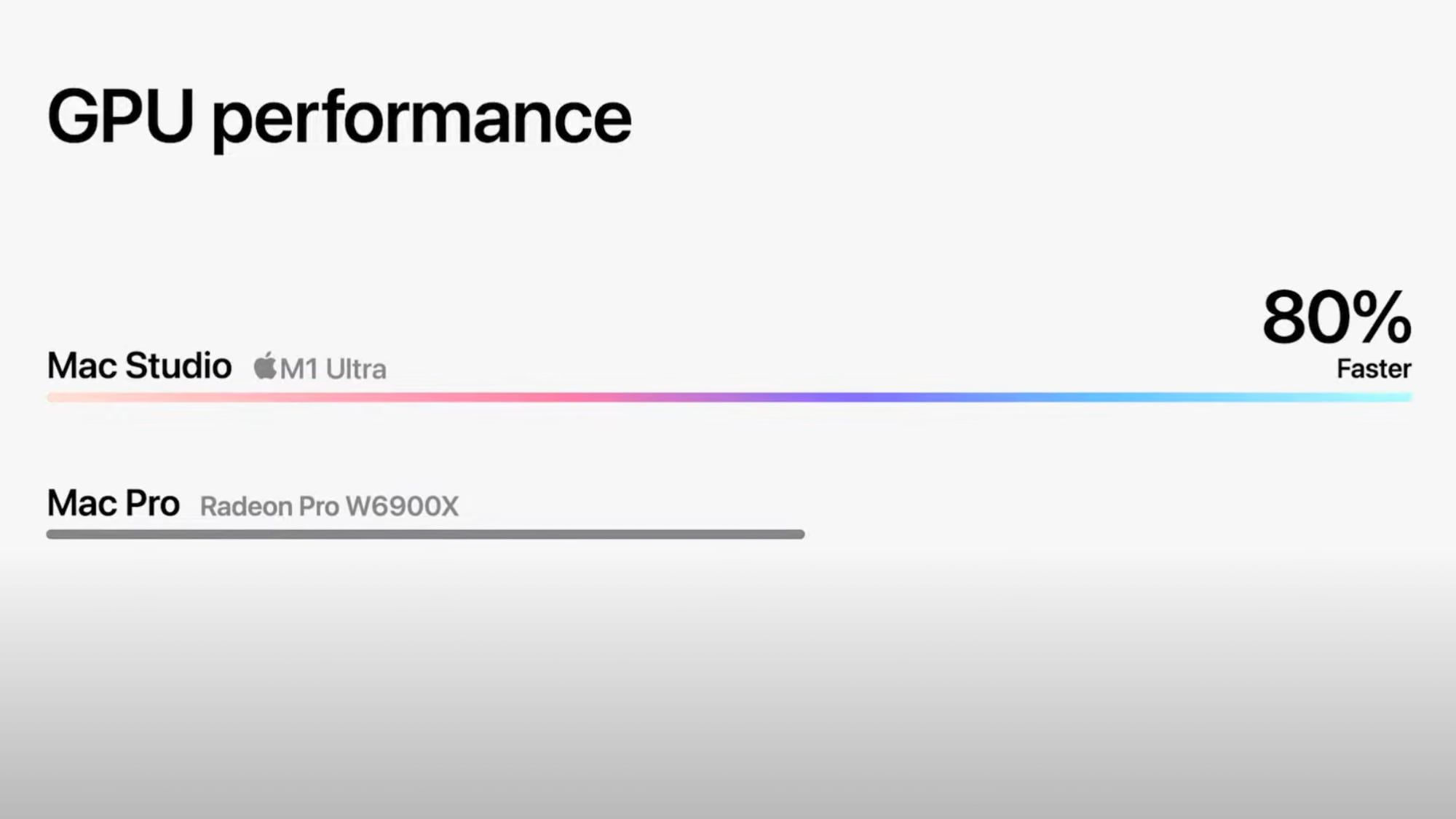Viewport: 1456px width, 819px height.
Task: Click the word "Studio" in Mac Studio
Action: pos(178,365)
